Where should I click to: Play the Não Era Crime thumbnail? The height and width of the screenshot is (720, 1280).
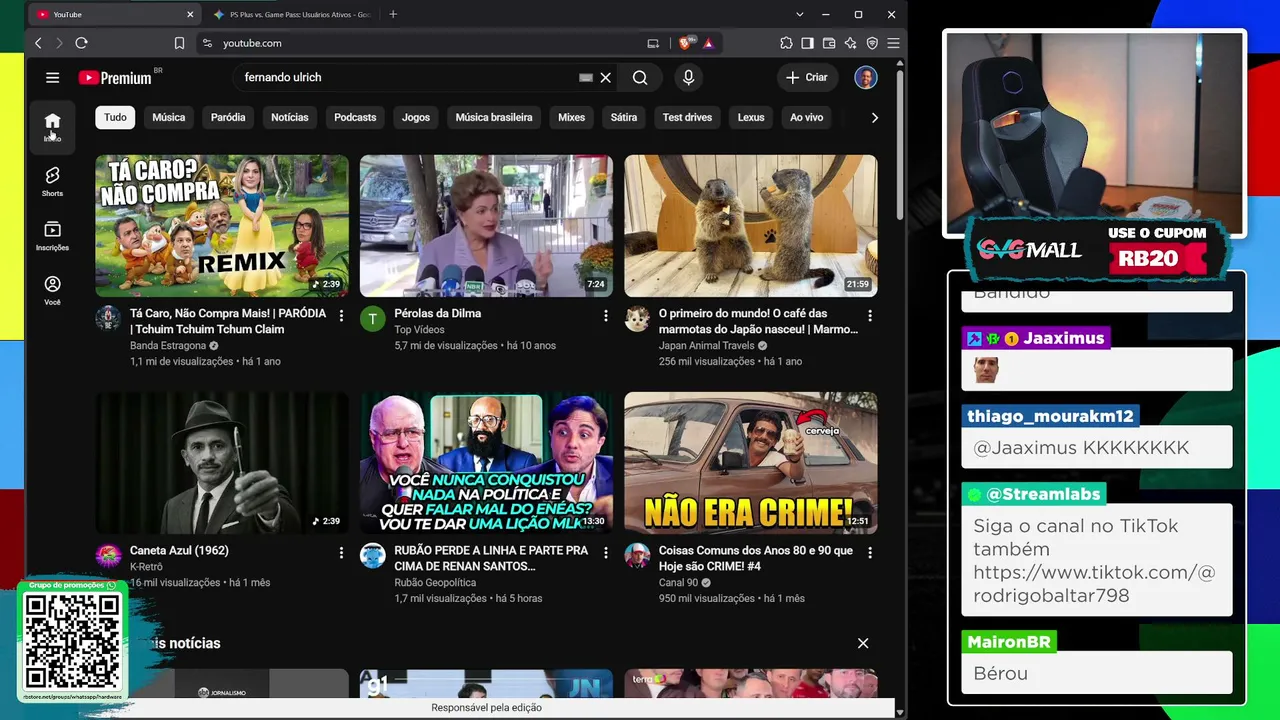(751, 462)
